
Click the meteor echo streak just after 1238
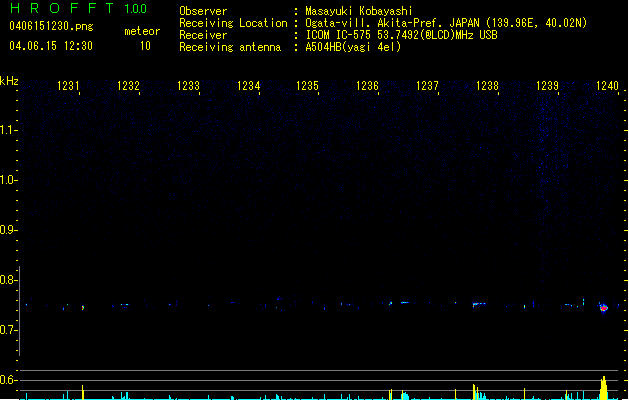(x=479, y=304)
